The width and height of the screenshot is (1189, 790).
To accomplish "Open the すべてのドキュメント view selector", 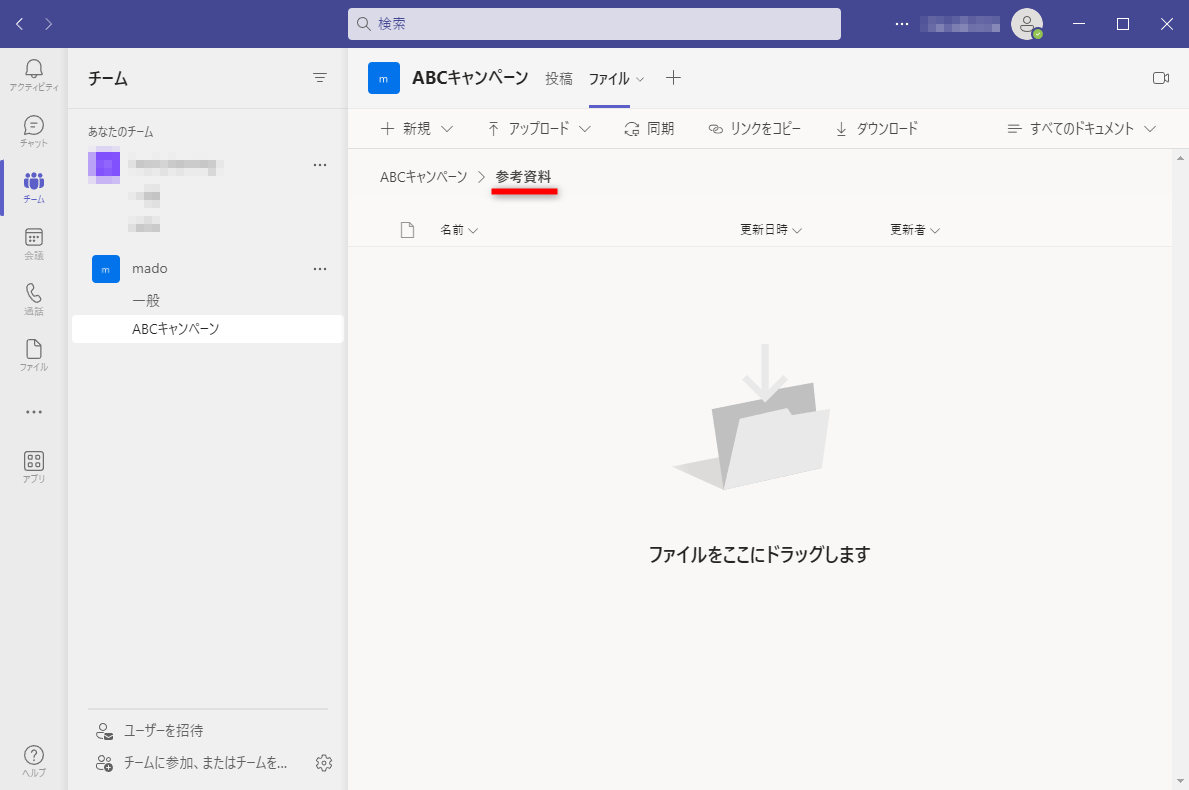I will [1081, 128].
